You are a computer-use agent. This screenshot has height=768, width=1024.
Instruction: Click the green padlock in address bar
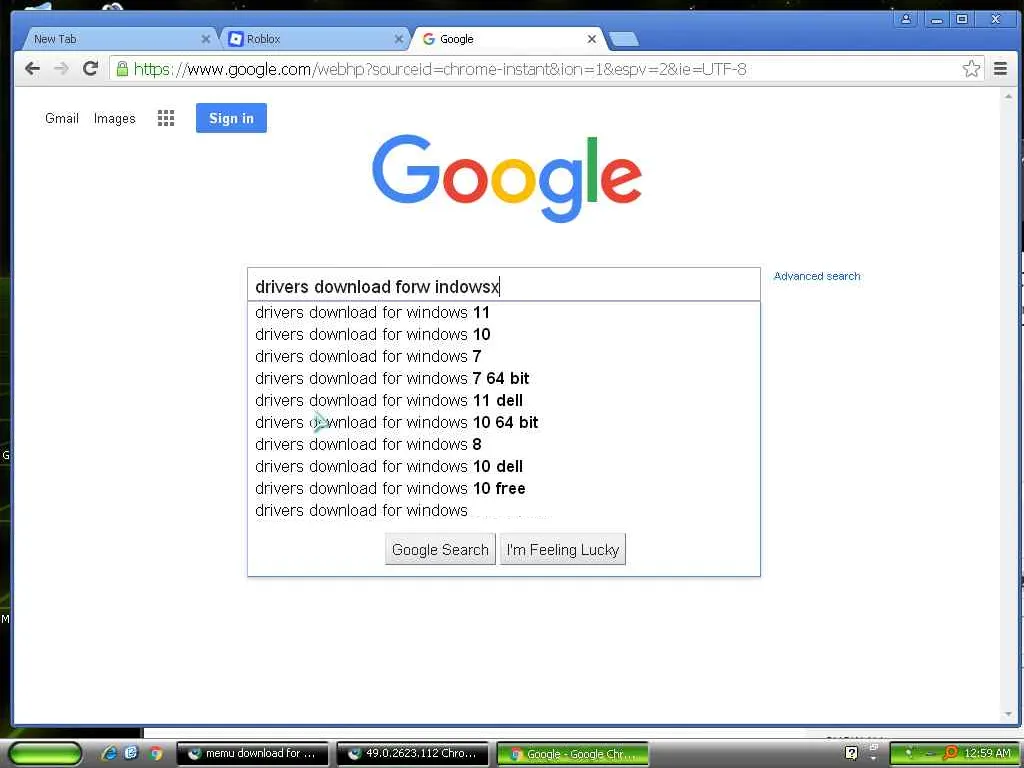[122, 69]
